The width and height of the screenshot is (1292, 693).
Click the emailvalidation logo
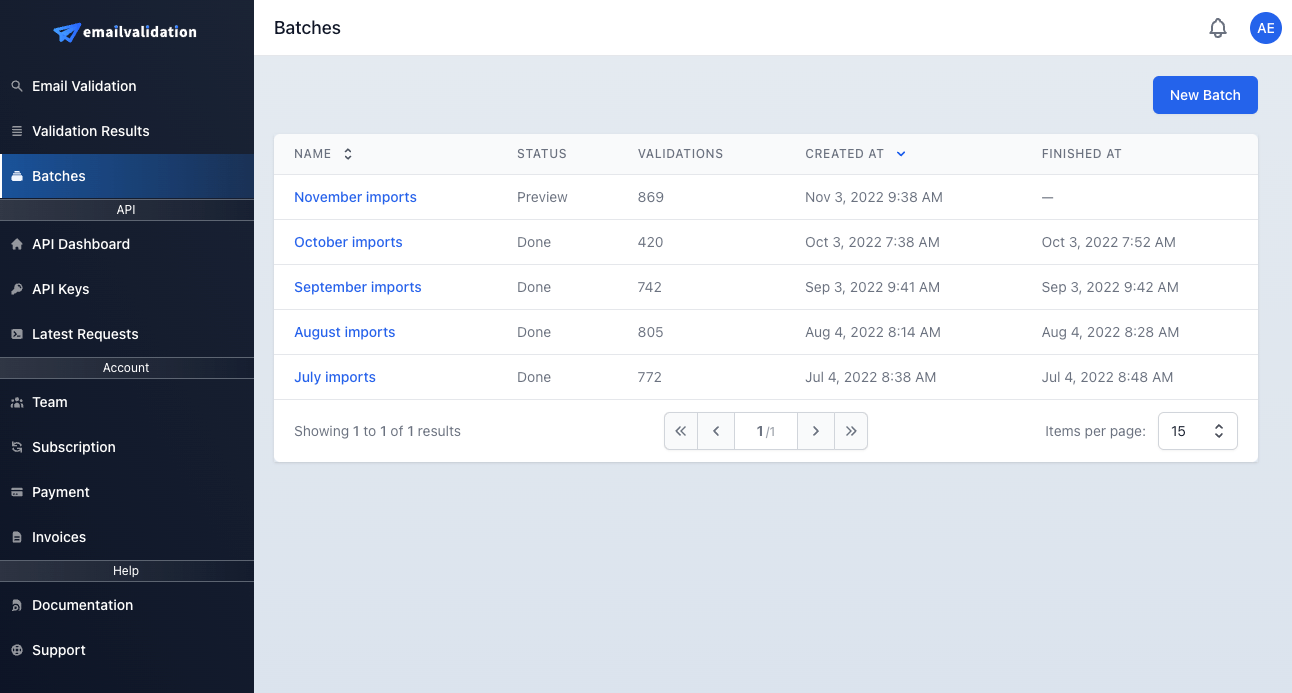click(x=126, y=32)
